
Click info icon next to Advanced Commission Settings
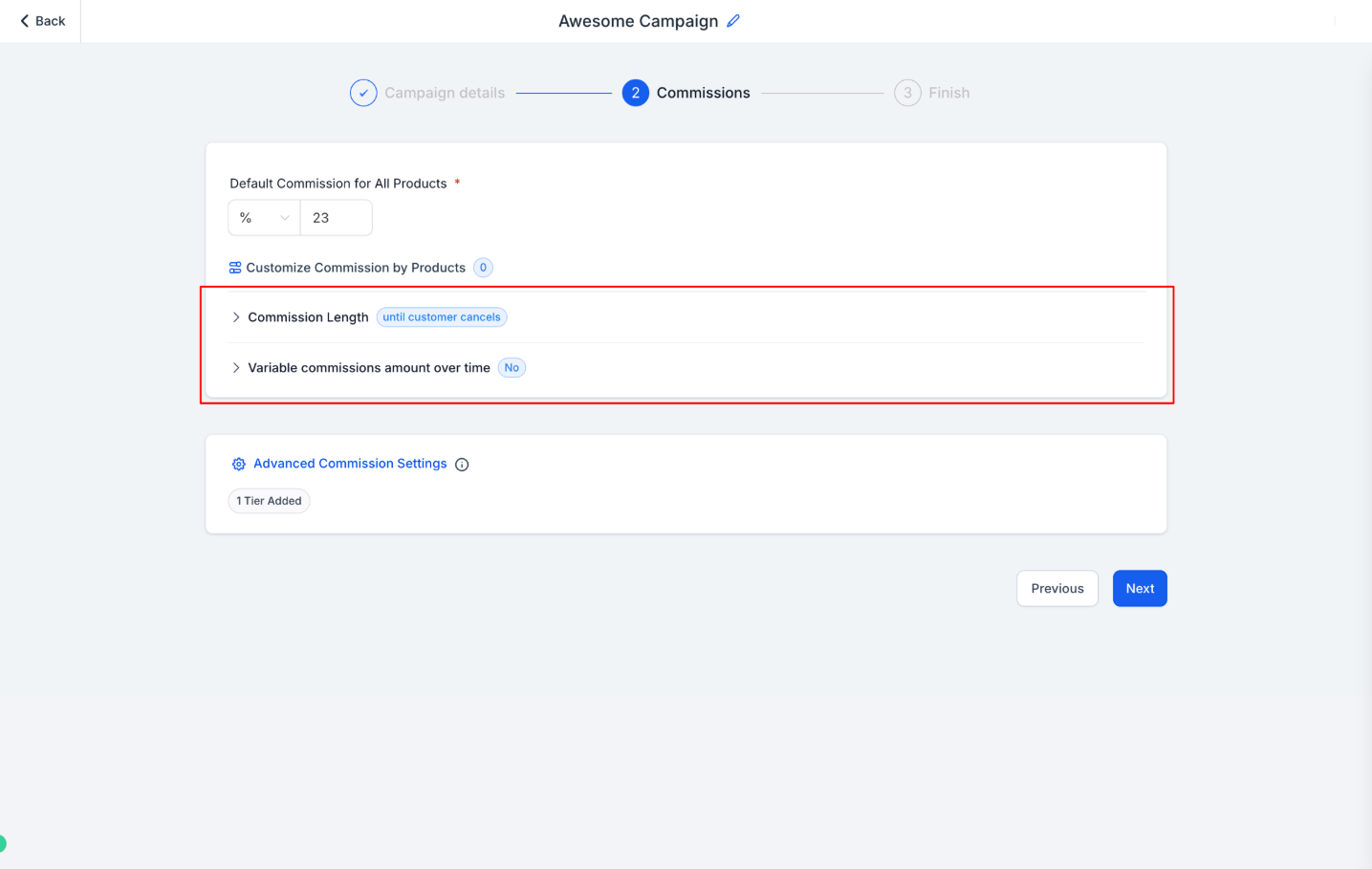[462, 465]
